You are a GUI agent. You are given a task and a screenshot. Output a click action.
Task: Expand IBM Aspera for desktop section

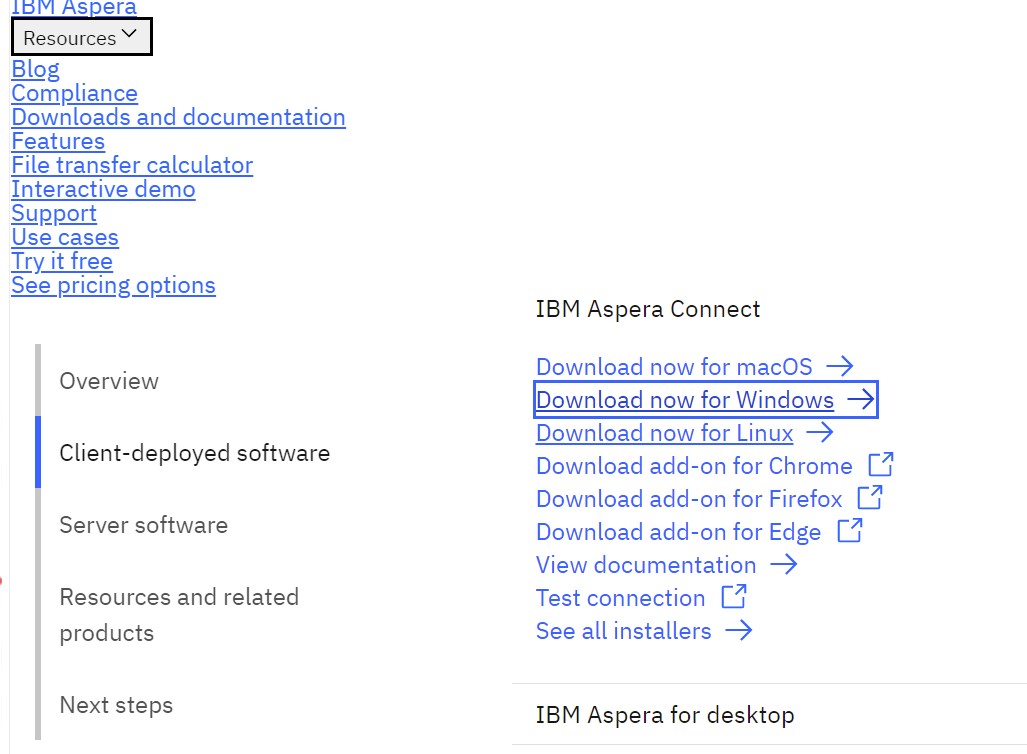click(x=769, y=714)
